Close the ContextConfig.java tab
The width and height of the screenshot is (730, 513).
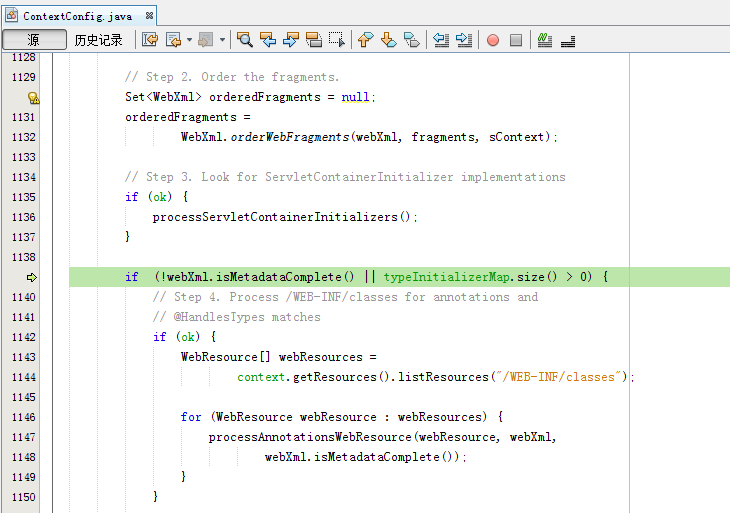pos(149,15)
